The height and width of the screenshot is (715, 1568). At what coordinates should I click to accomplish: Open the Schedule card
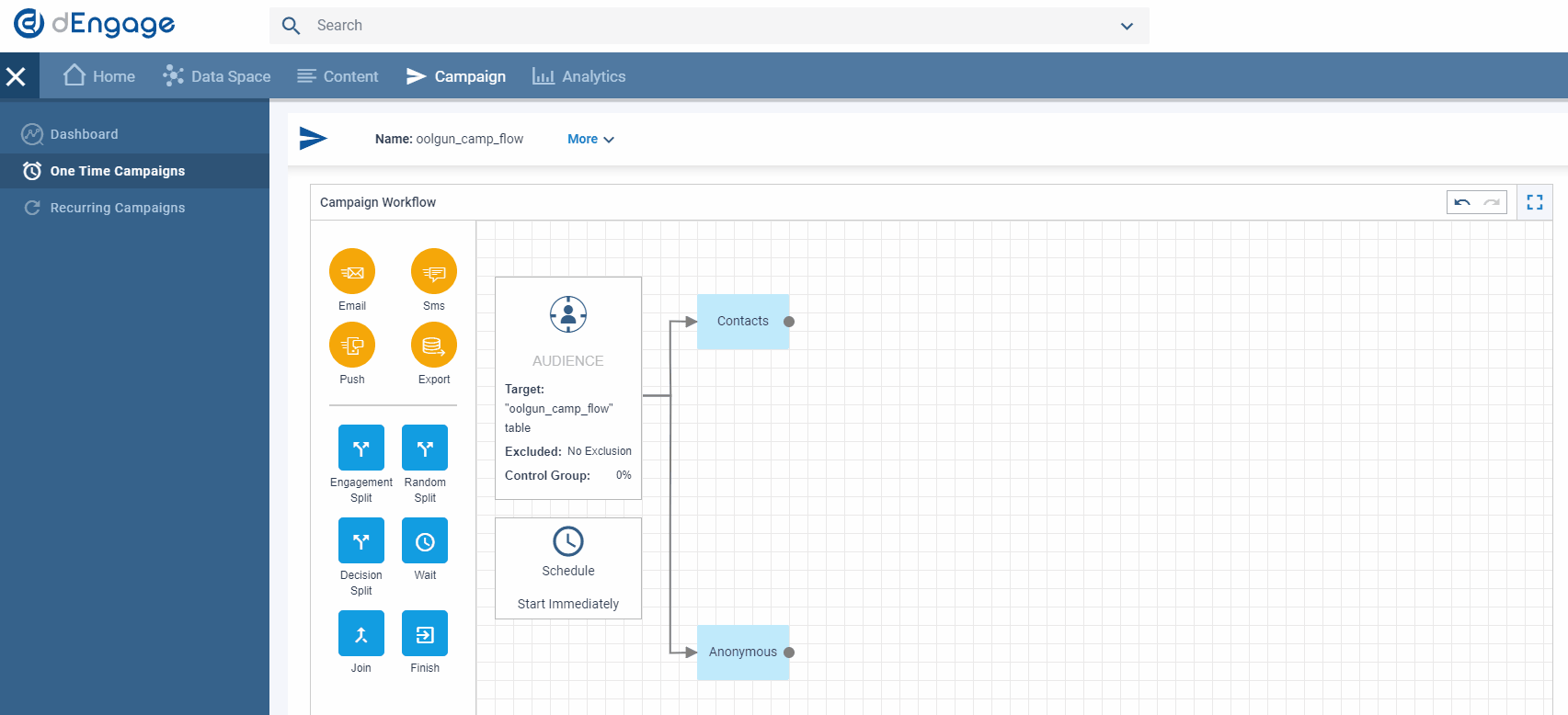point(568,568)
